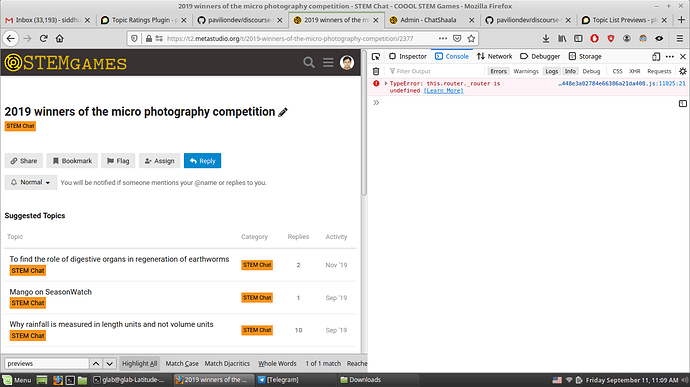Go to the Firefox home page

coord(59,39)
